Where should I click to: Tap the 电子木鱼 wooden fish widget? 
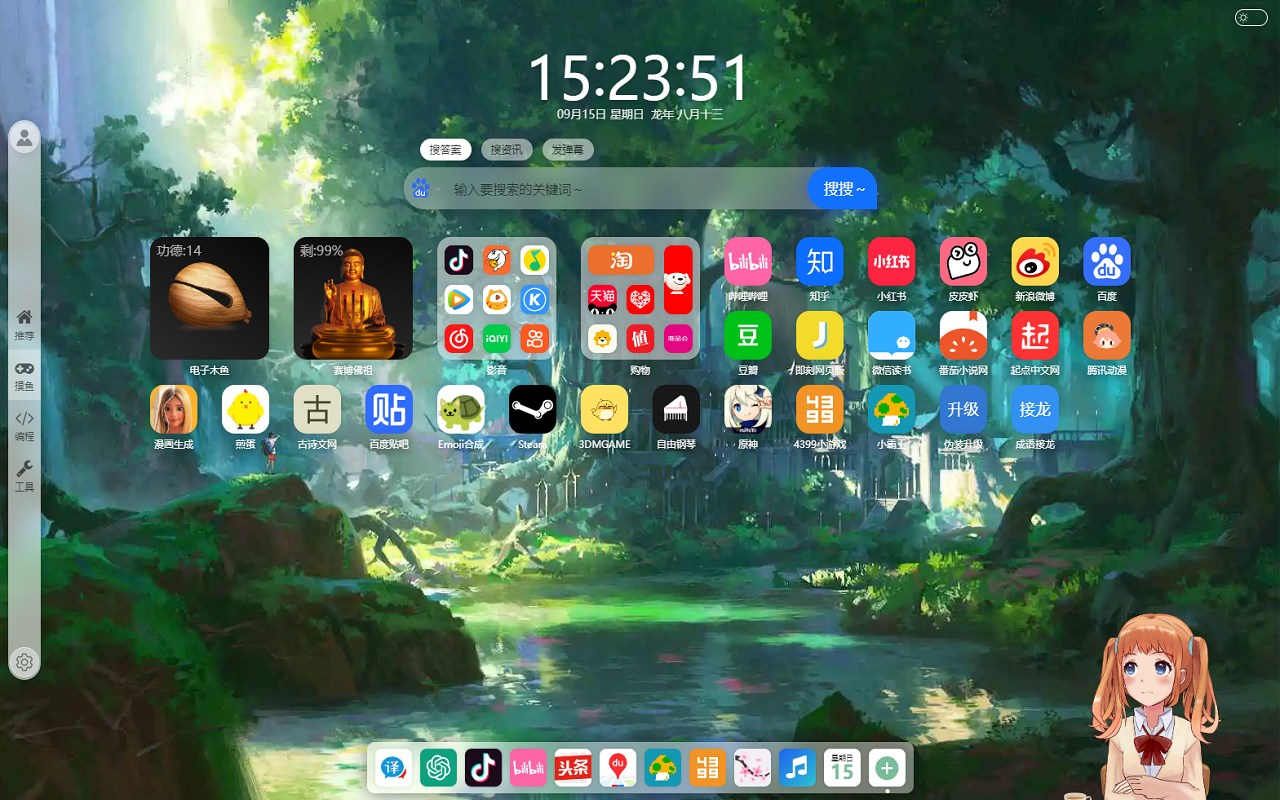click(x=209, y=298)
